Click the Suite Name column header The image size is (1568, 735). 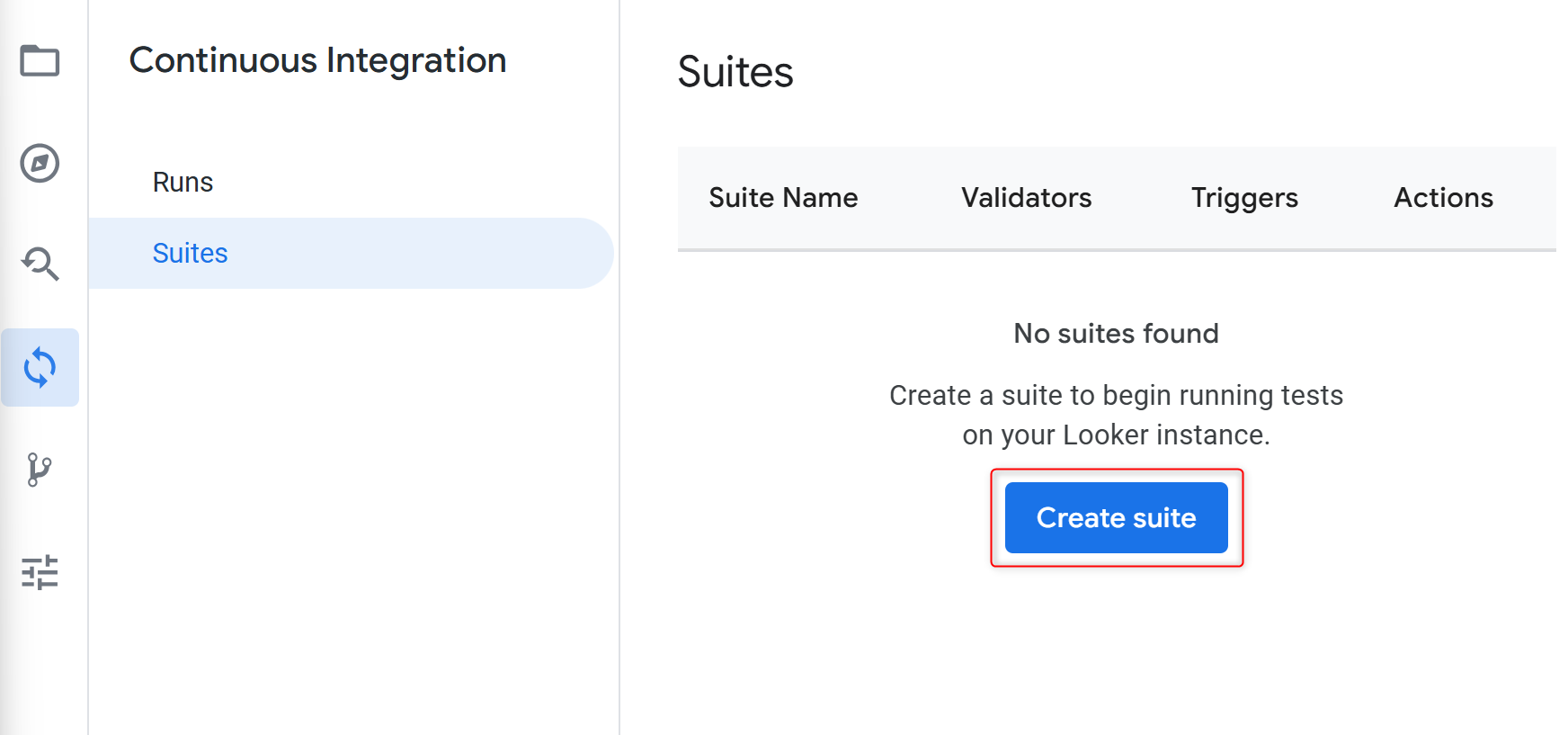coord(783,198)
